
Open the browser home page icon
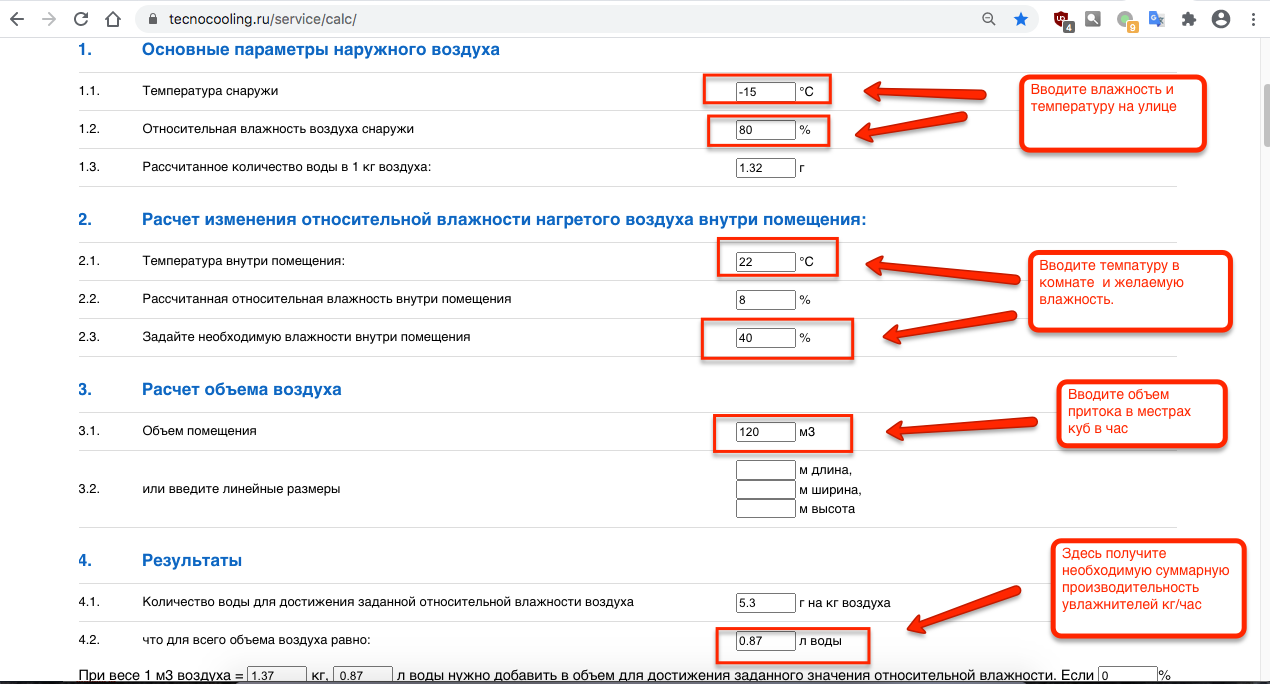pyautogui.click(x=113, y=19)
